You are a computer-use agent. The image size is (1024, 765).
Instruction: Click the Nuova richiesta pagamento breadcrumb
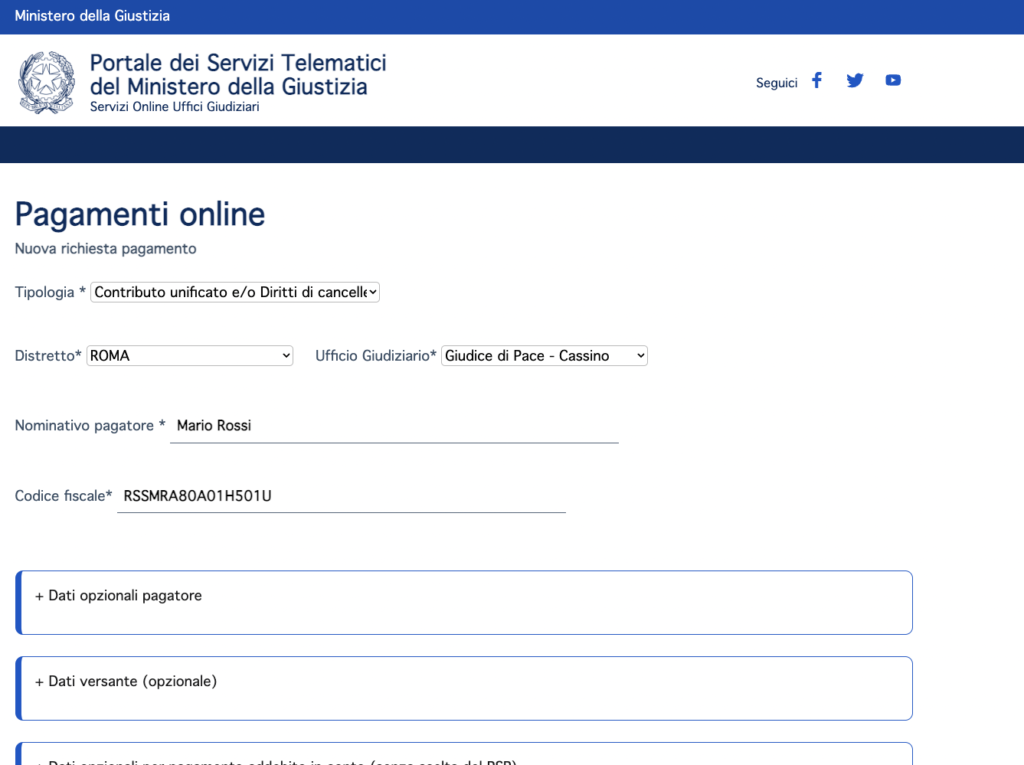[104, 248]
